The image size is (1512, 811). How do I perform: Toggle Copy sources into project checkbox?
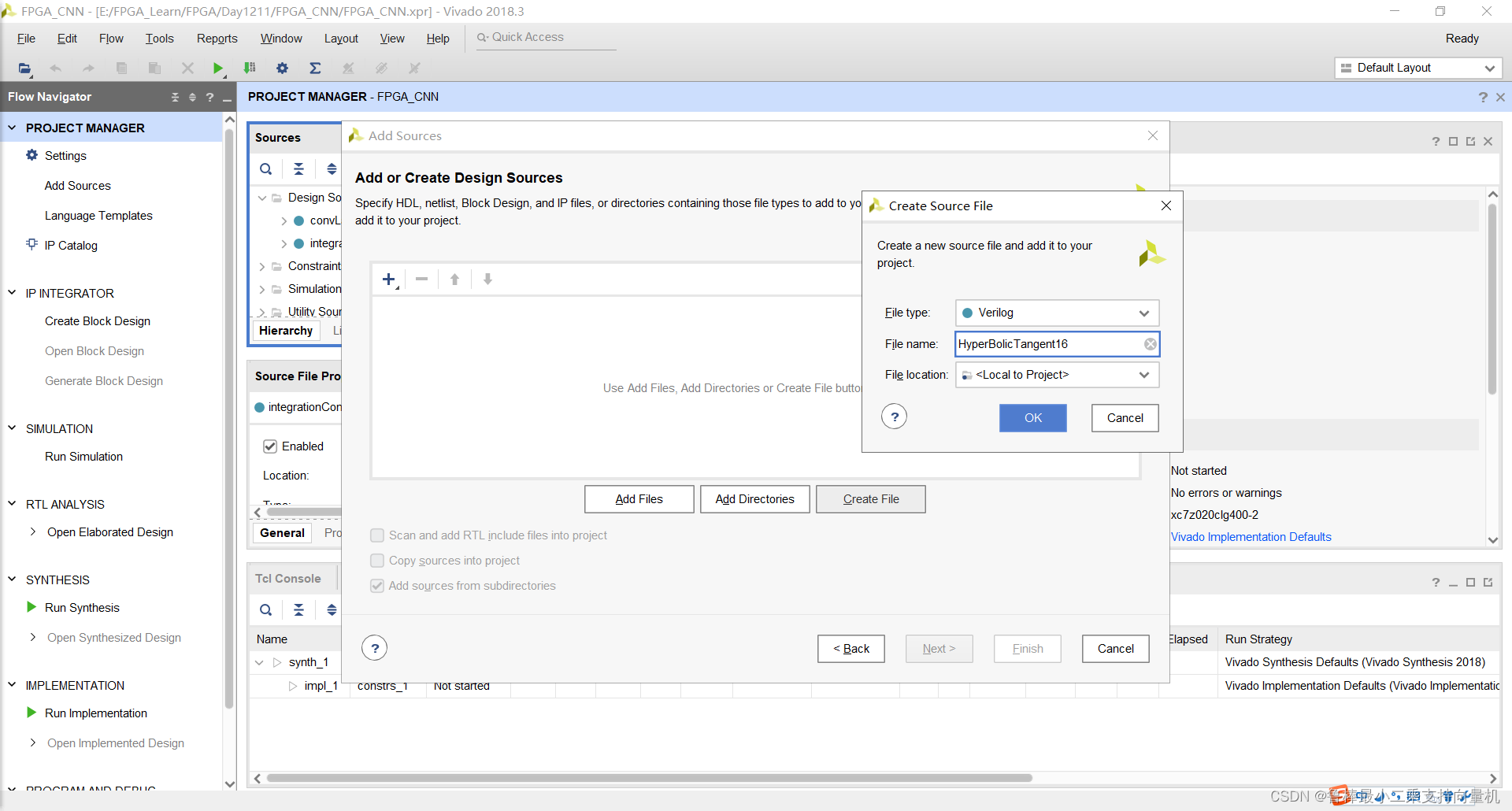(x=377, y=561)
